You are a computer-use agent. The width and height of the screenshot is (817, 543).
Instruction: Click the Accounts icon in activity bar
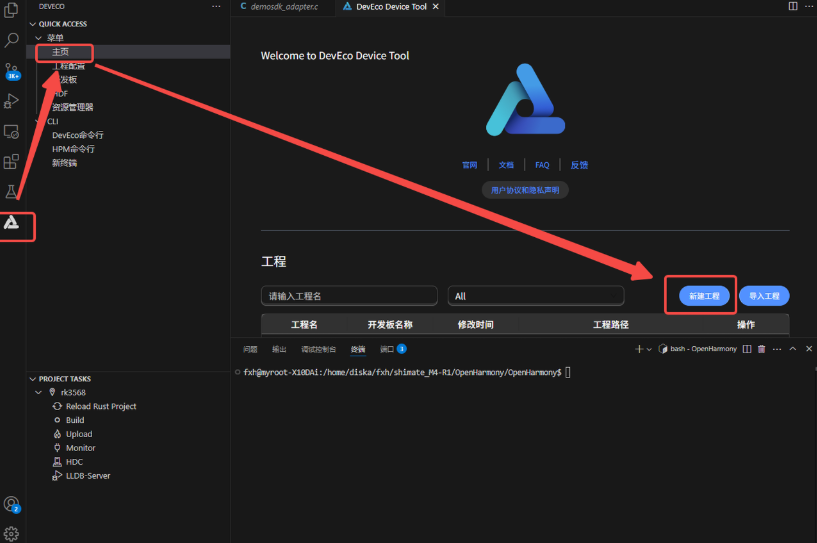12,504
